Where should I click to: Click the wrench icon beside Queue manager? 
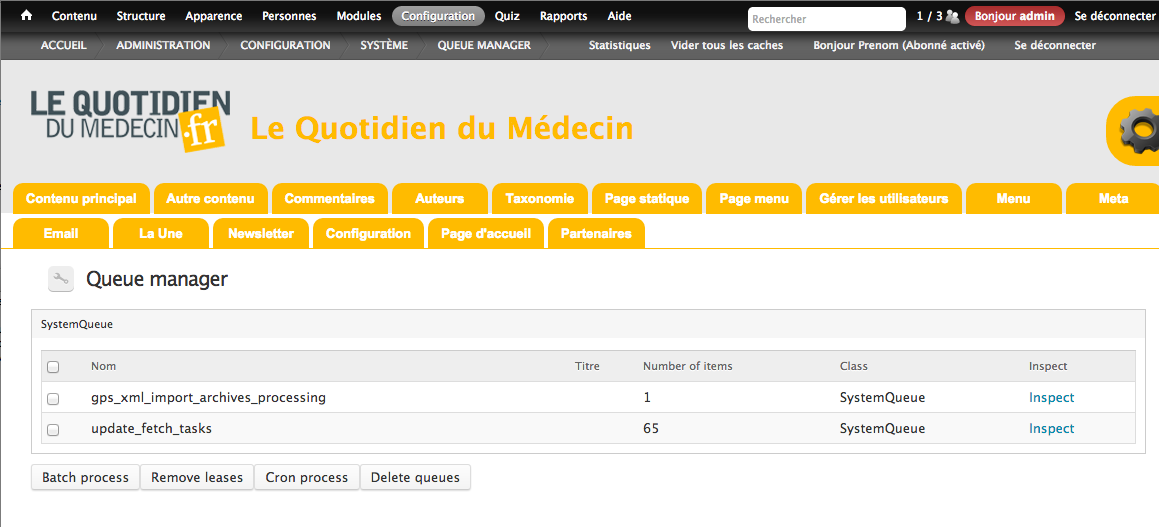[x=61, y=280]
